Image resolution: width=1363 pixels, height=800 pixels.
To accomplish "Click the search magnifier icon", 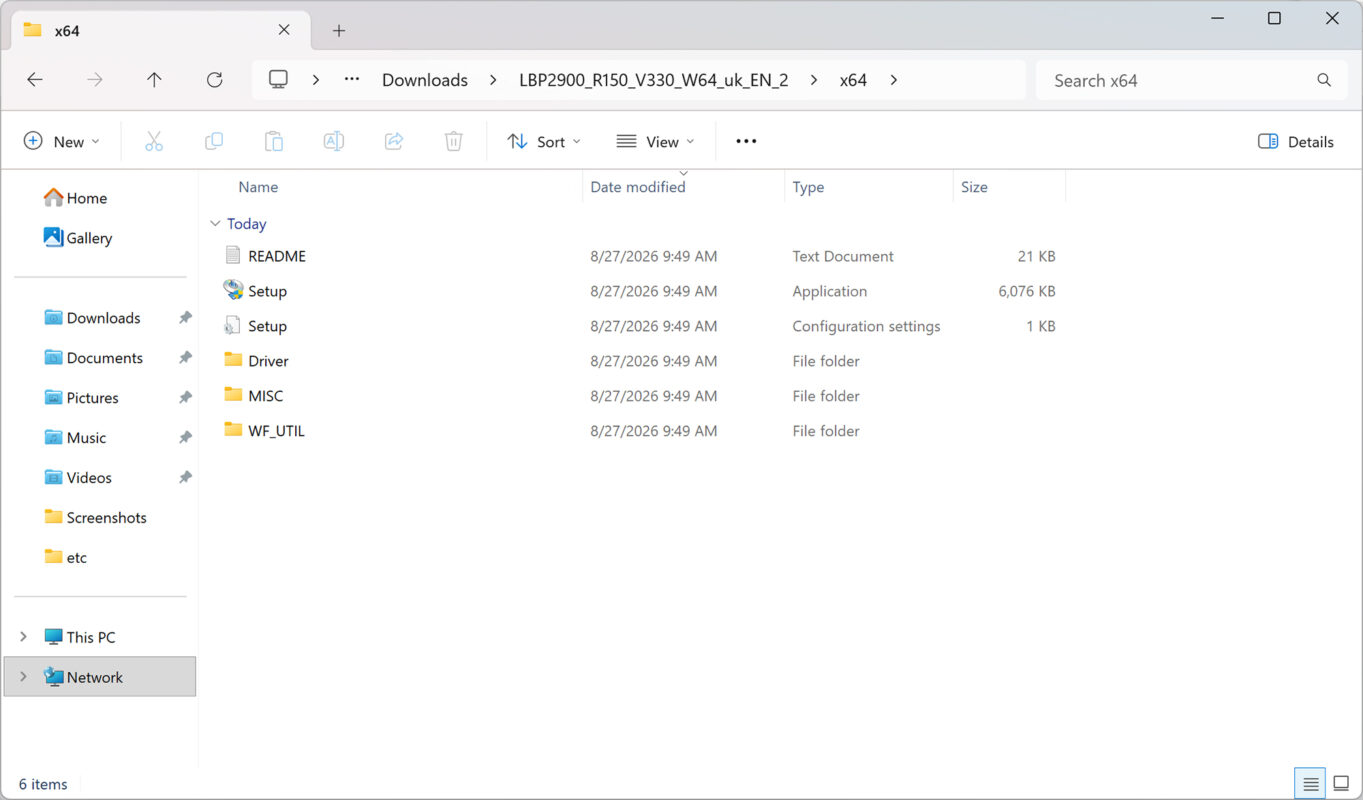I will 1324,80.
